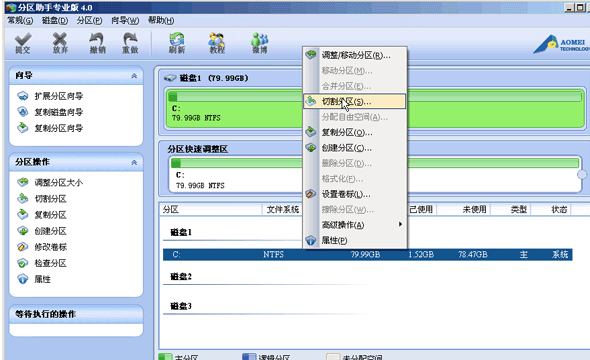Click the 修改卷标 link
The height and width of the screenshot is (360, 590).
50,247
